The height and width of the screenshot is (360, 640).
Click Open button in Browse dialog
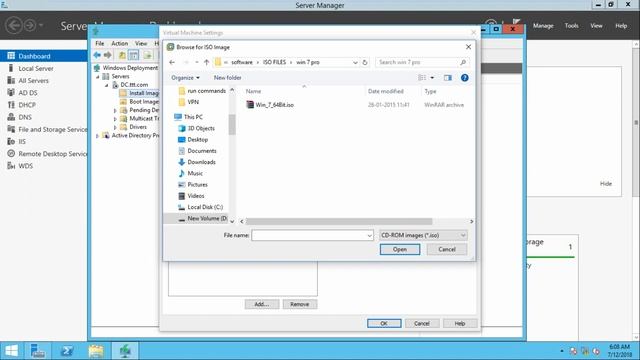400,249
